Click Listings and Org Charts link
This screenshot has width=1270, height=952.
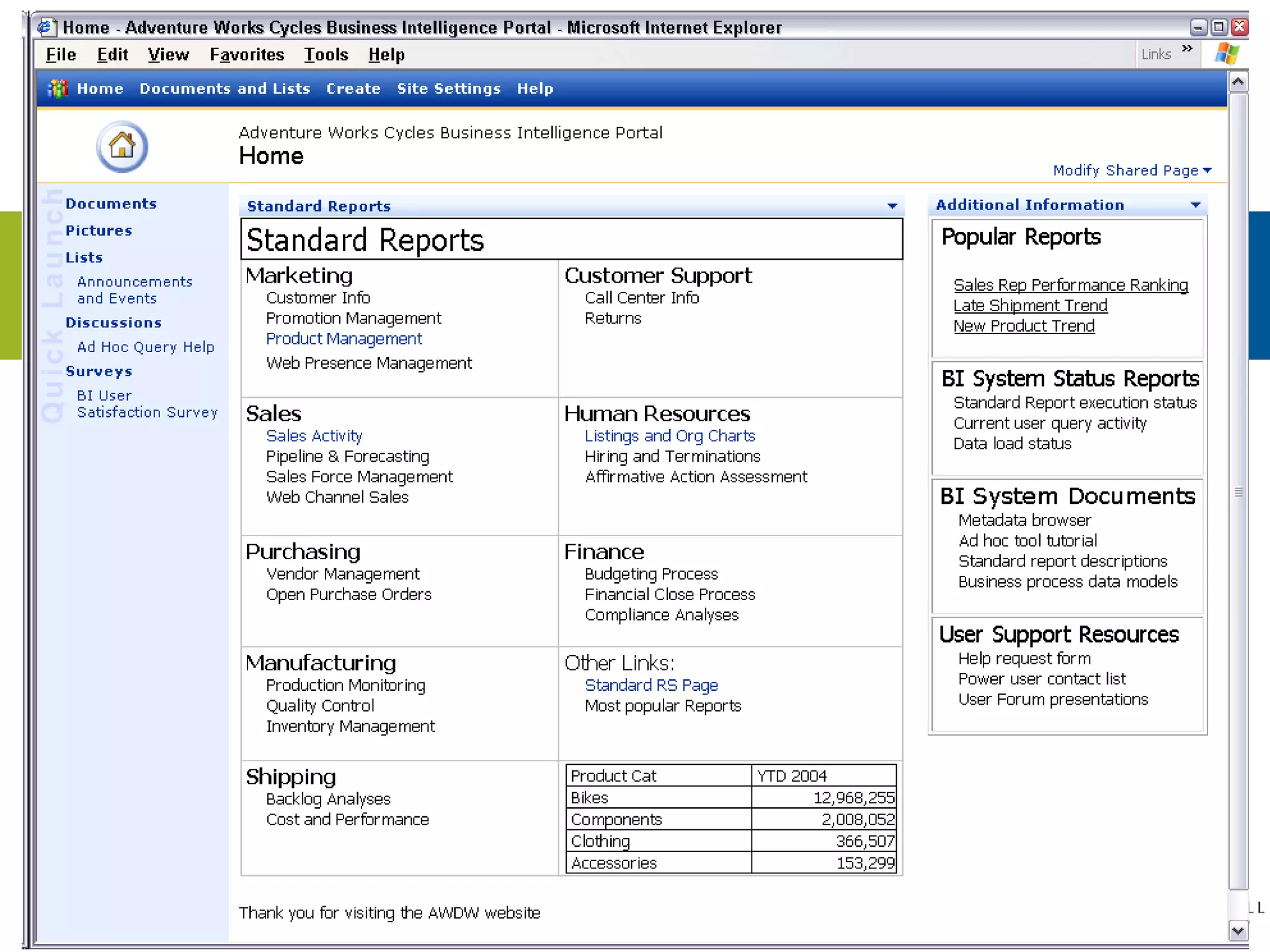[669, 436]
